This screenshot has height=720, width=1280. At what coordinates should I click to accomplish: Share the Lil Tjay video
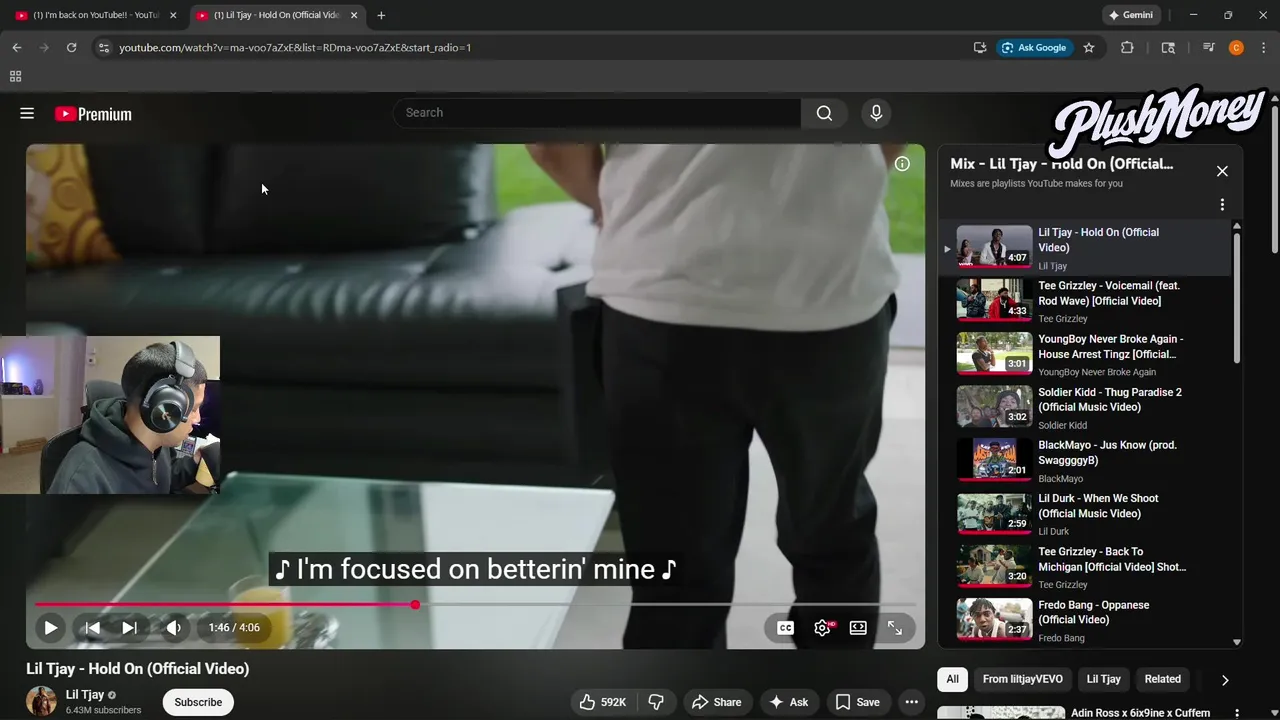(716, 702)
